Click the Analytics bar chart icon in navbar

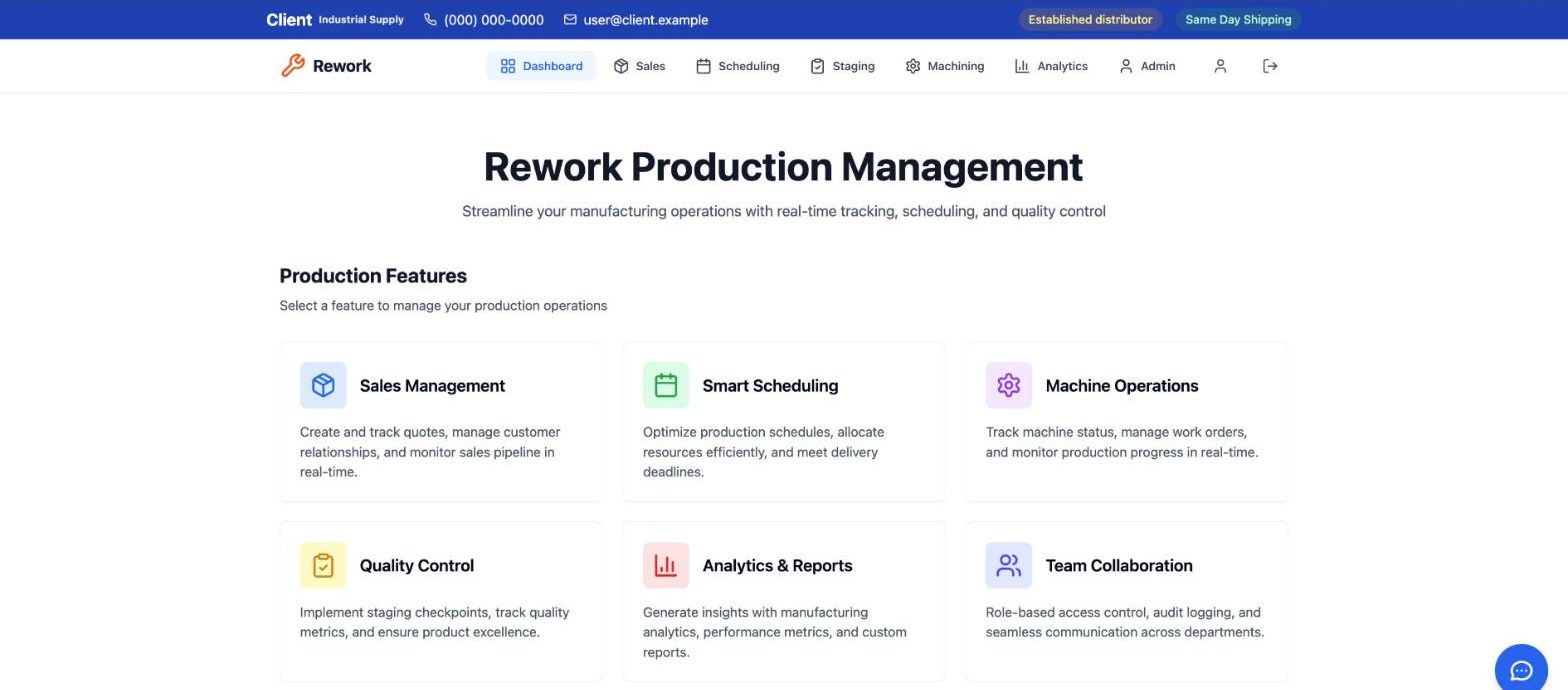tap(1022, 66)
